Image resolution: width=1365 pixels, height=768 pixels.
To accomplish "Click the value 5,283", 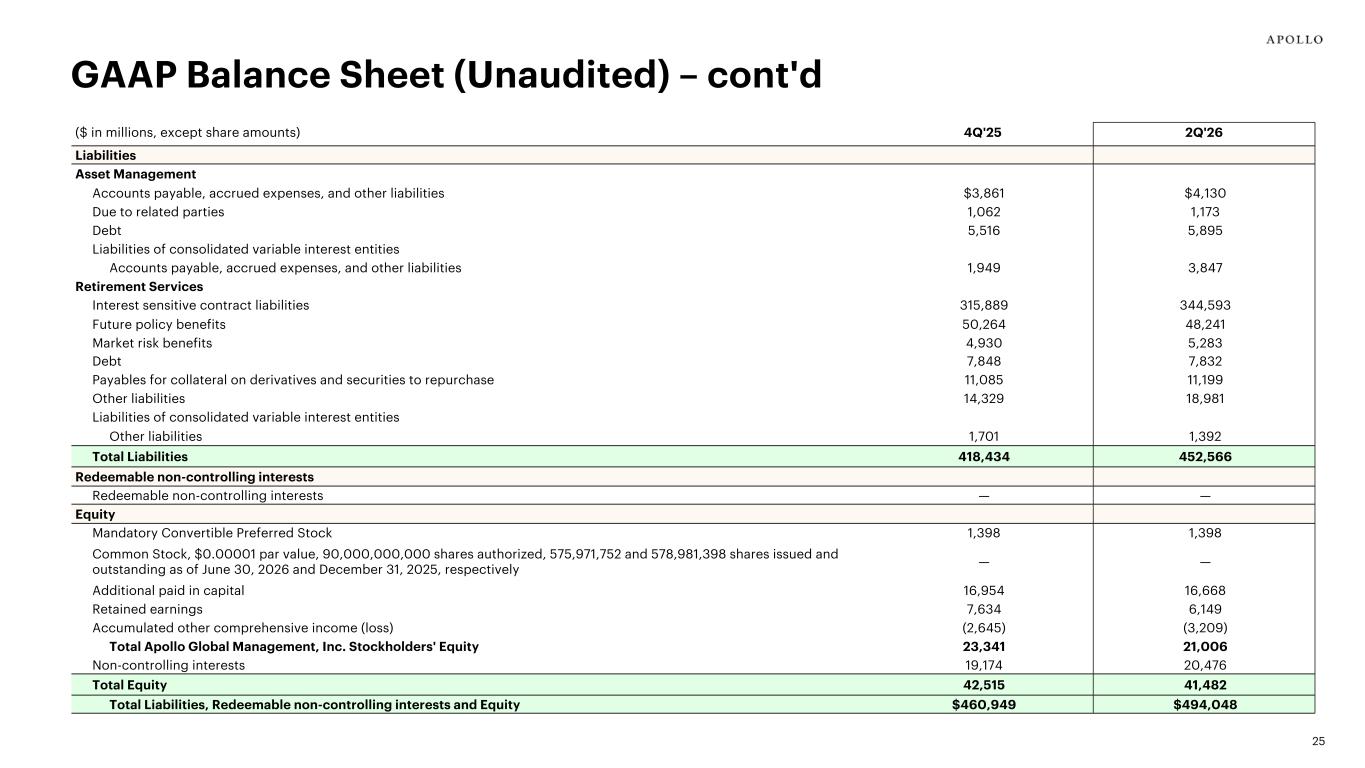I will [x=1204, y=343].
